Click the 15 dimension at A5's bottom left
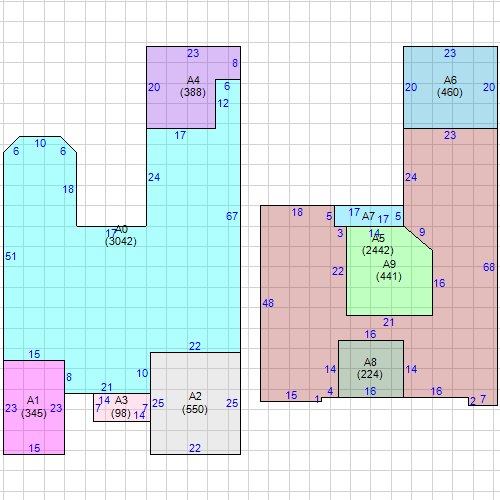 (x=291, y=395)
